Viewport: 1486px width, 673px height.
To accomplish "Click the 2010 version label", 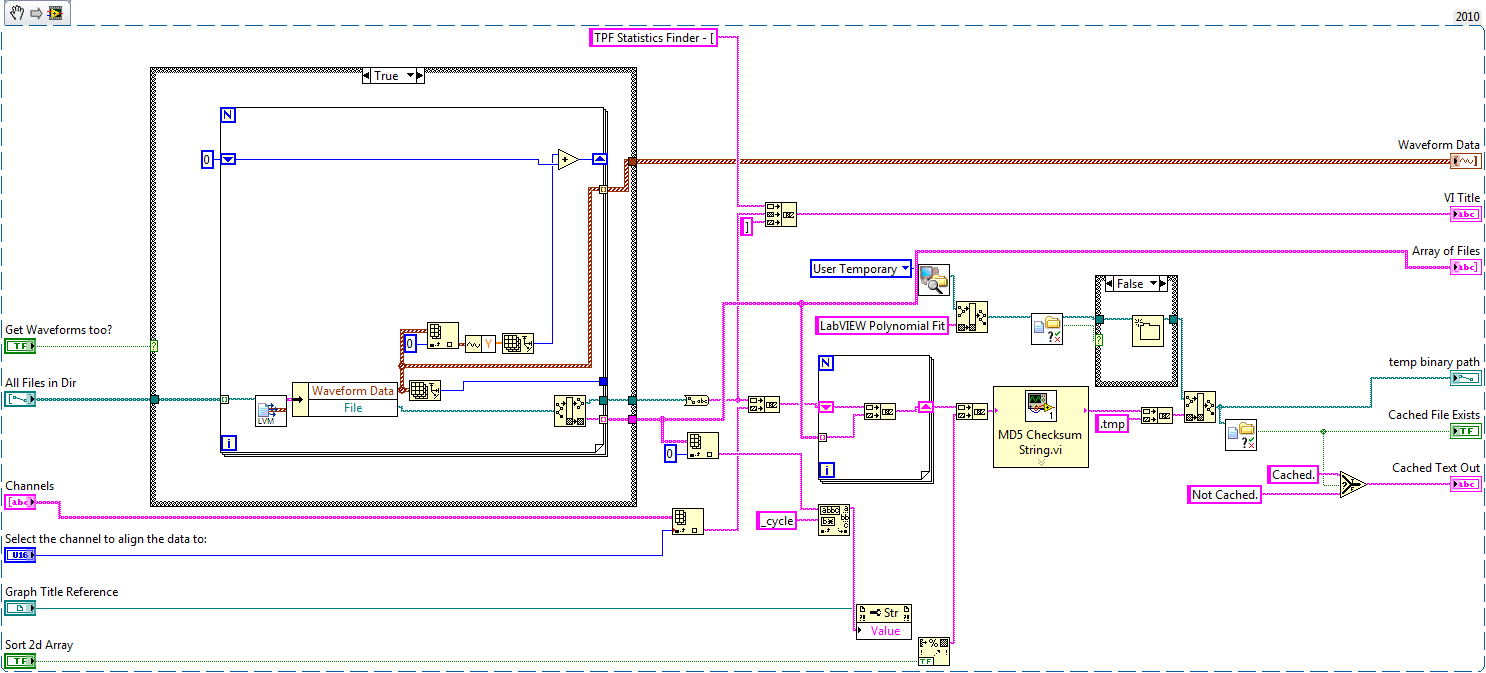I will (1467, 16).
